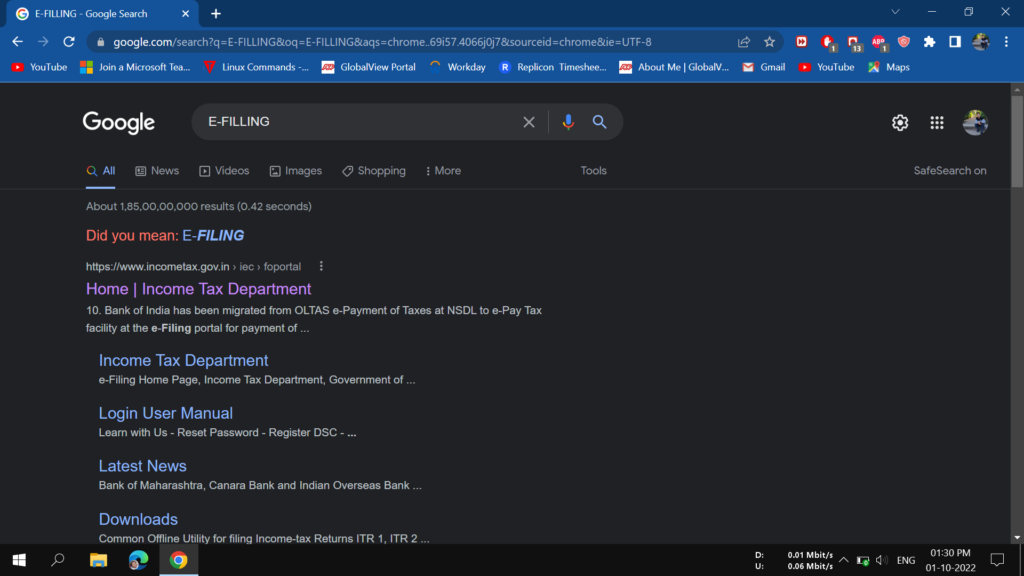Open the taskbar clock and date
Image resolution: width=1024 pixels, height=576 pixels.
click(950, 560)
